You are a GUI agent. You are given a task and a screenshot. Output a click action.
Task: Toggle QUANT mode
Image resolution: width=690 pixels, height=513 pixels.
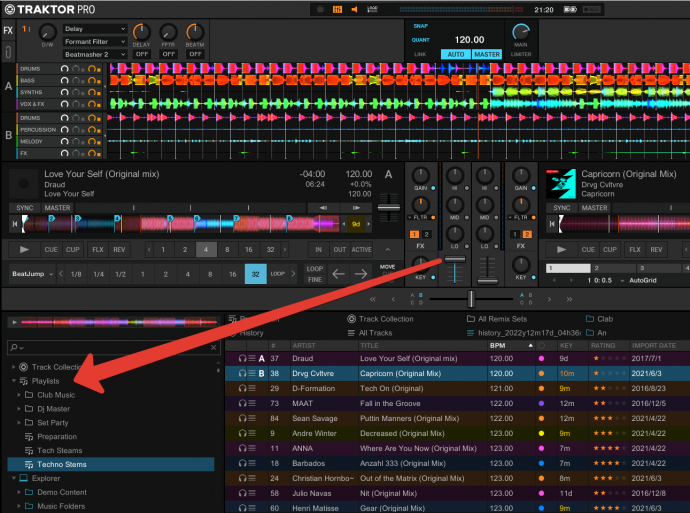point(421,40)
